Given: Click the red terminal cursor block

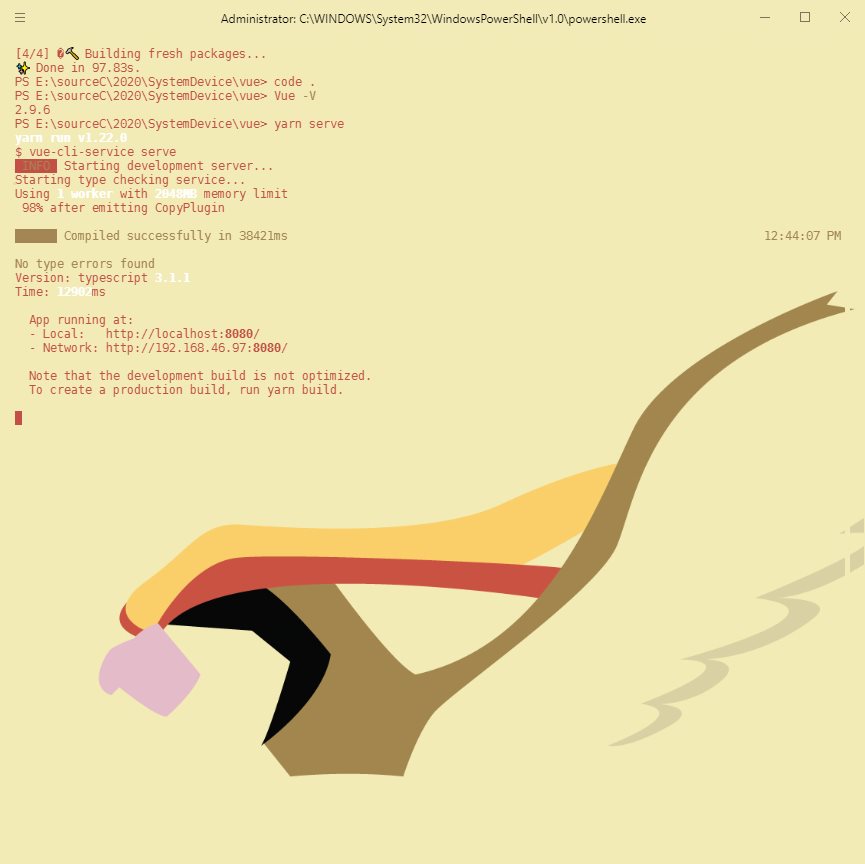Looking at the screenshot, I should pyautogui.click(x=19, y=418).
